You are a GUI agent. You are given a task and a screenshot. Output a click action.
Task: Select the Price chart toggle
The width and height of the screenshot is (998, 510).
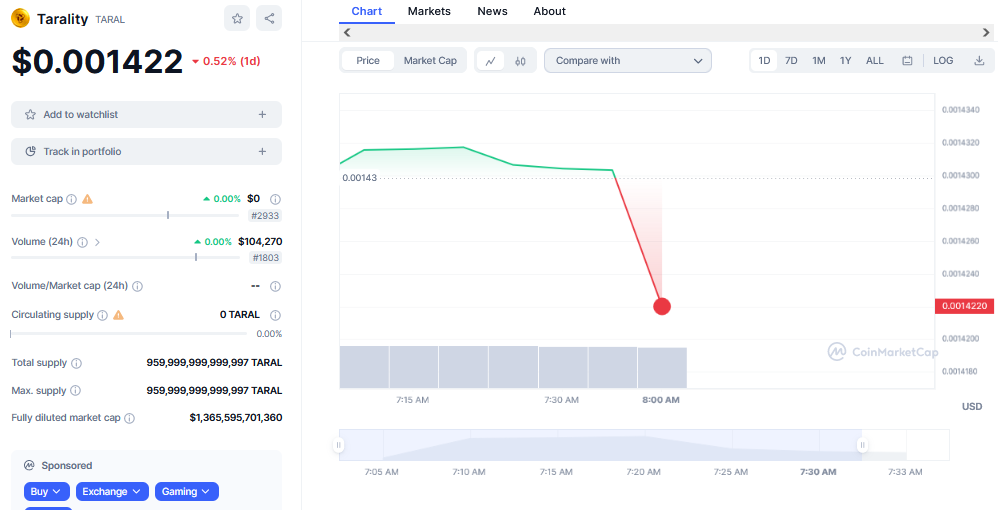point(368,60)
